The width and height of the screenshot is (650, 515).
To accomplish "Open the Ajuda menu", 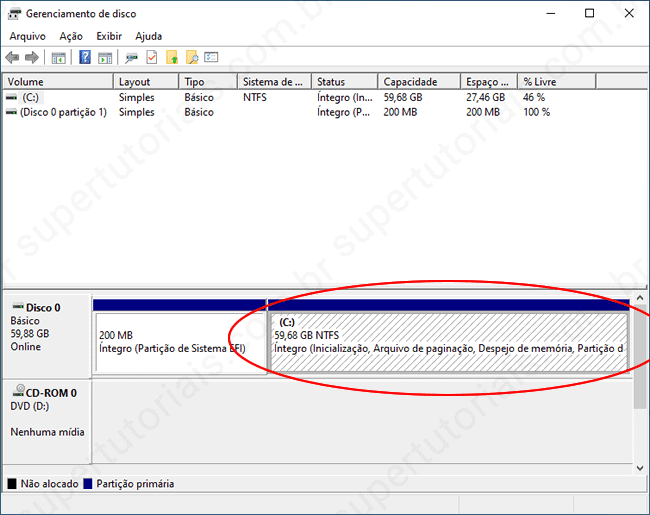I will 148,36.
